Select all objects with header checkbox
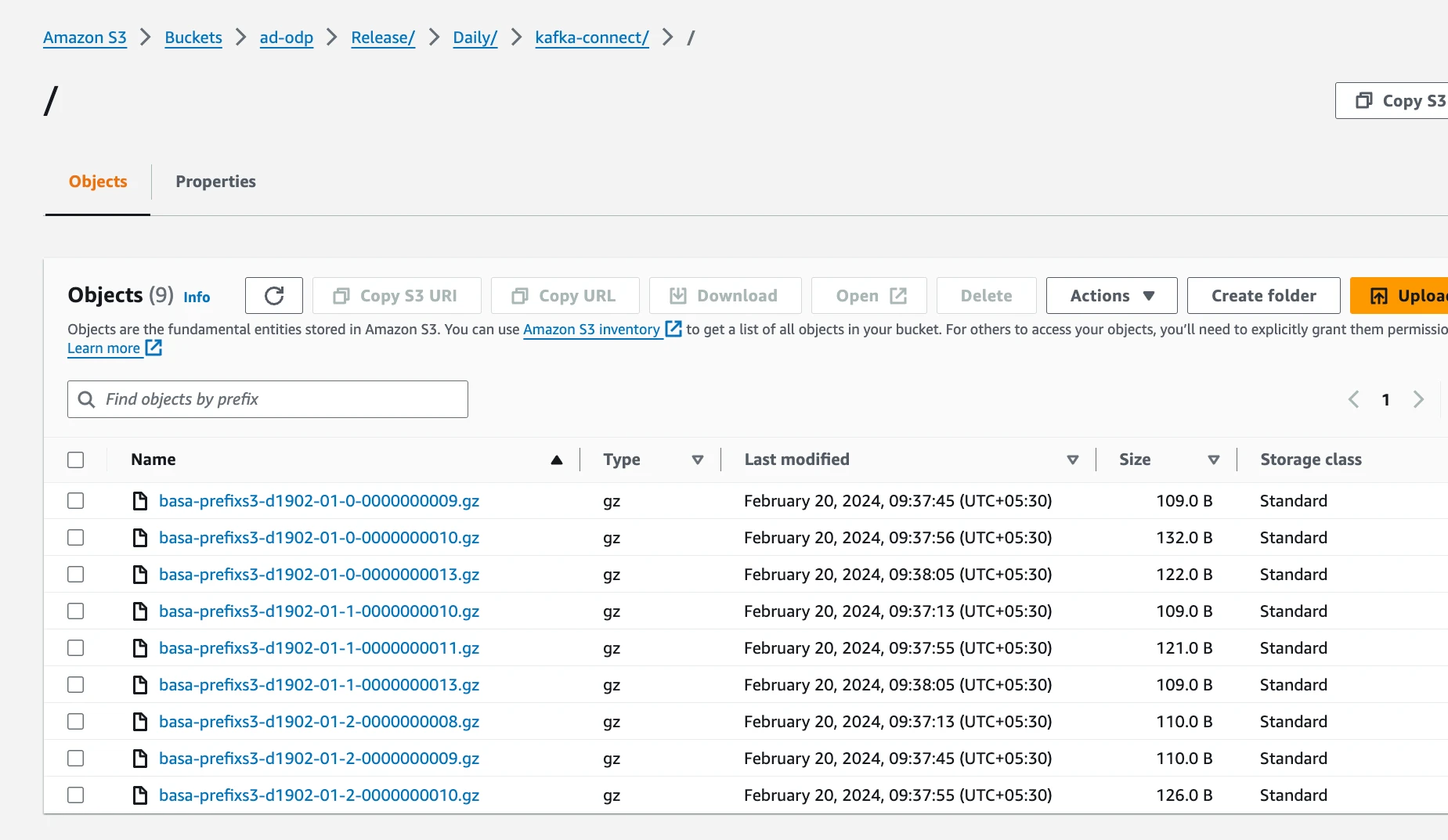 (x=76, y=460)
